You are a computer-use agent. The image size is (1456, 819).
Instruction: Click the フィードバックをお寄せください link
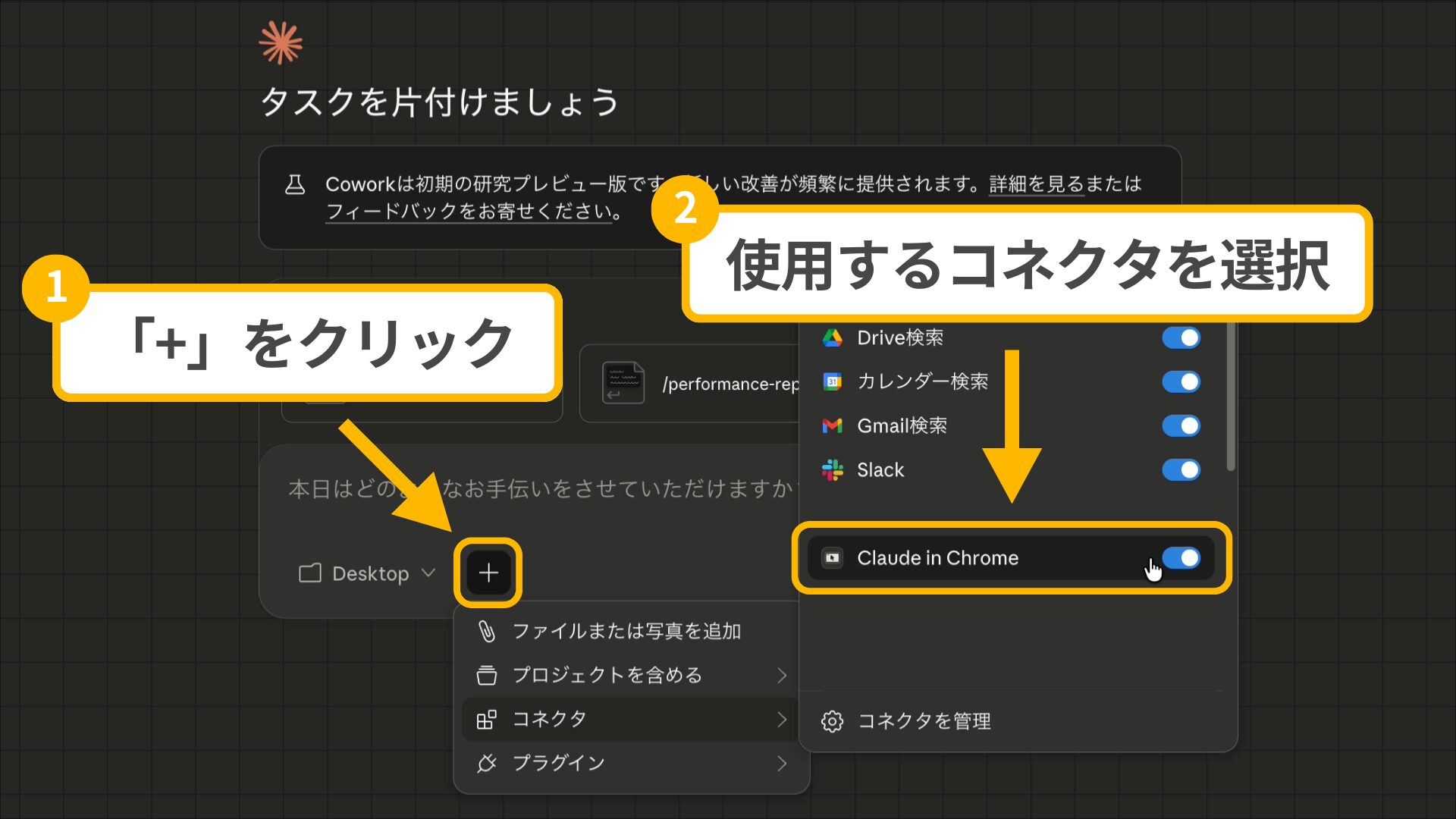point(466,212)
